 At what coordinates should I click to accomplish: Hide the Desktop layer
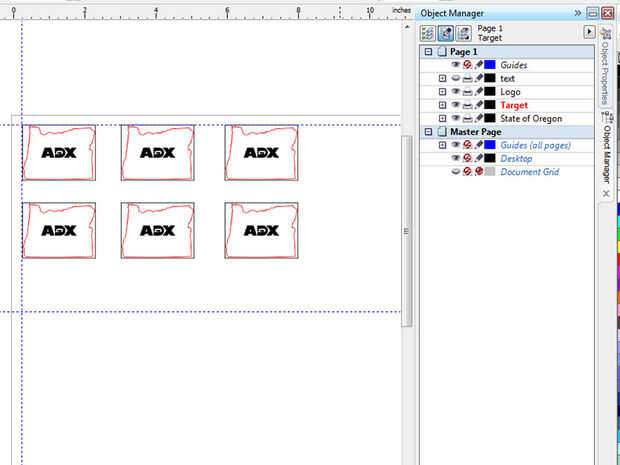(456, 158)
